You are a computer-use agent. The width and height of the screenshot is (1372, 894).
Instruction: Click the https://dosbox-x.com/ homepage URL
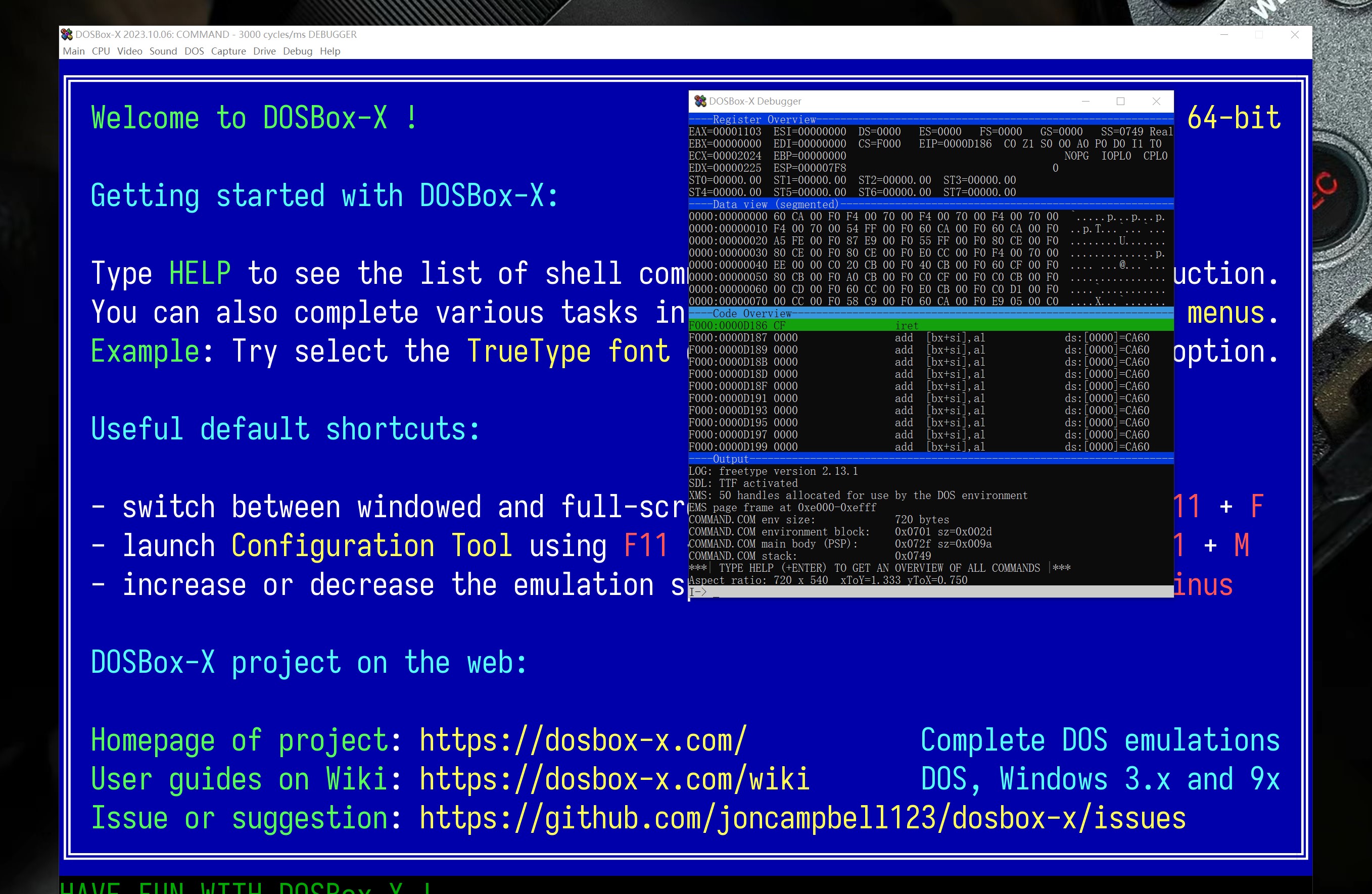pyautogui.click(x=583, y=740)
